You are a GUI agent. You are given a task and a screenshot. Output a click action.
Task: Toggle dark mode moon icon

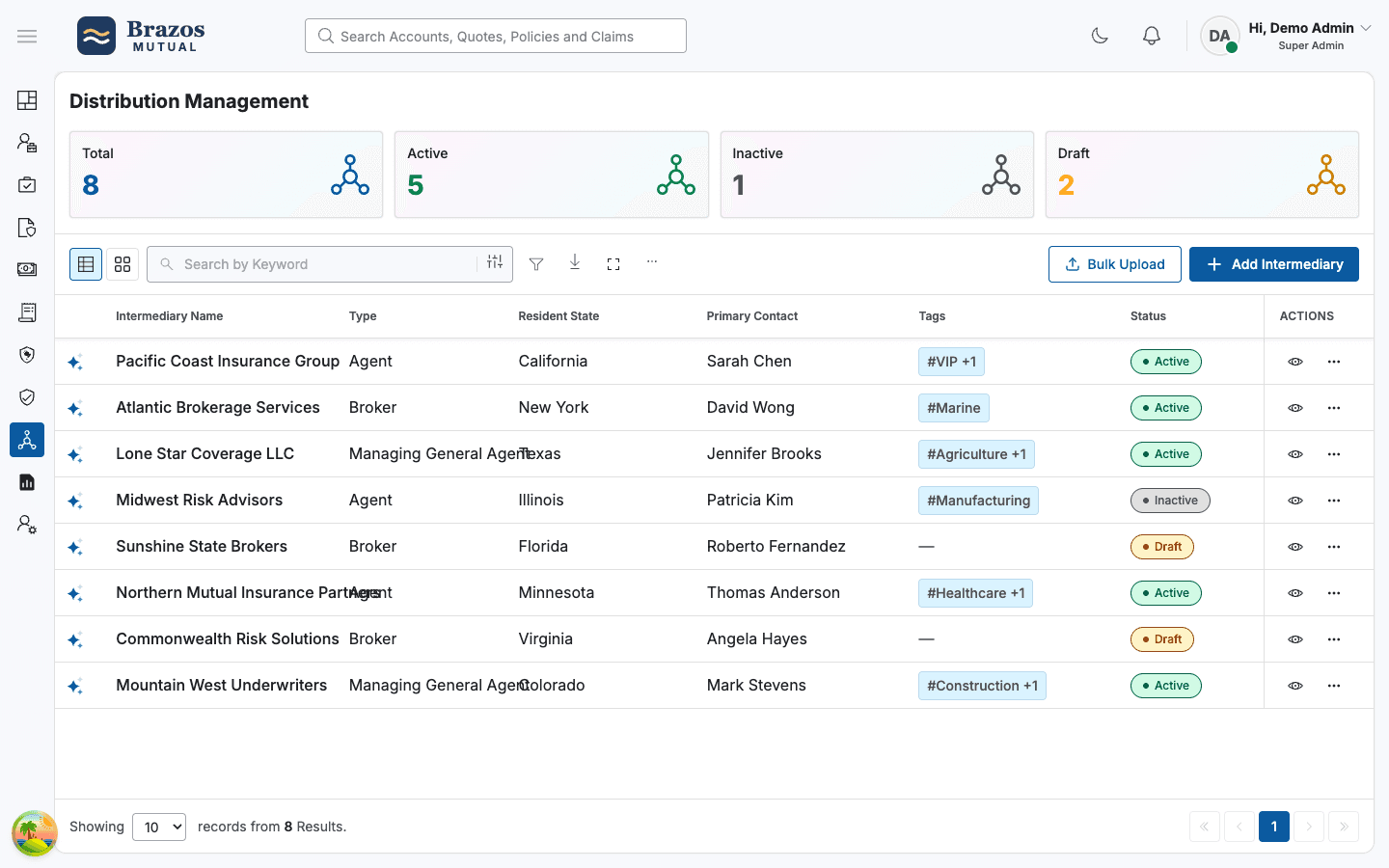1100,36
